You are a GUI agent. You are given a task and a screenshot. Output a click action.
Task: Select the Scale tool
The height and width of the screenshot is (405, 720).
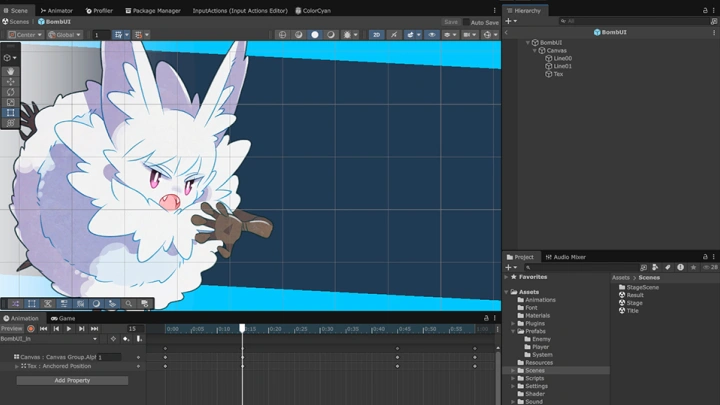[11, 102]
